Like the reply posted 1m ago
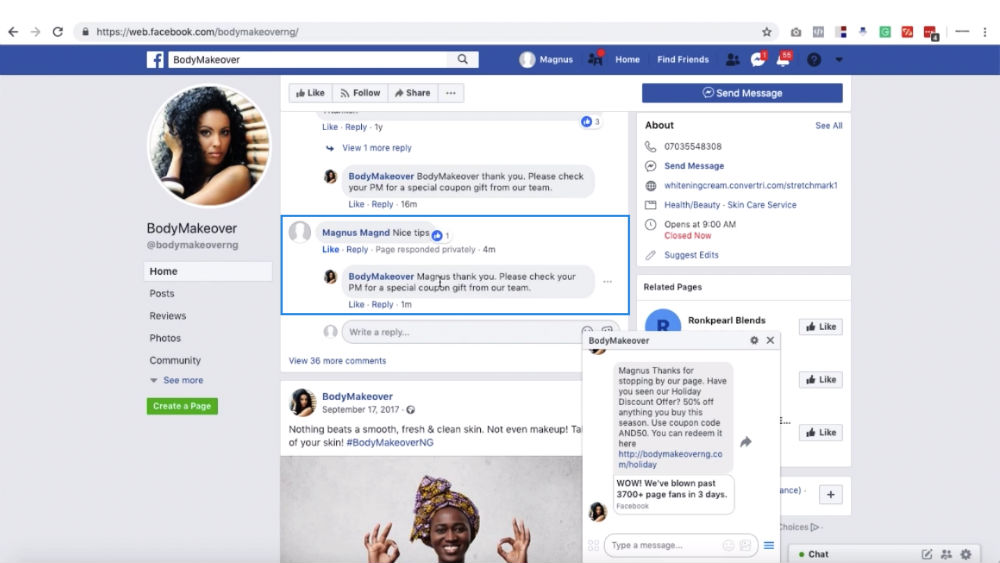This screenshot has width=1000, height=563. (357, 305)
